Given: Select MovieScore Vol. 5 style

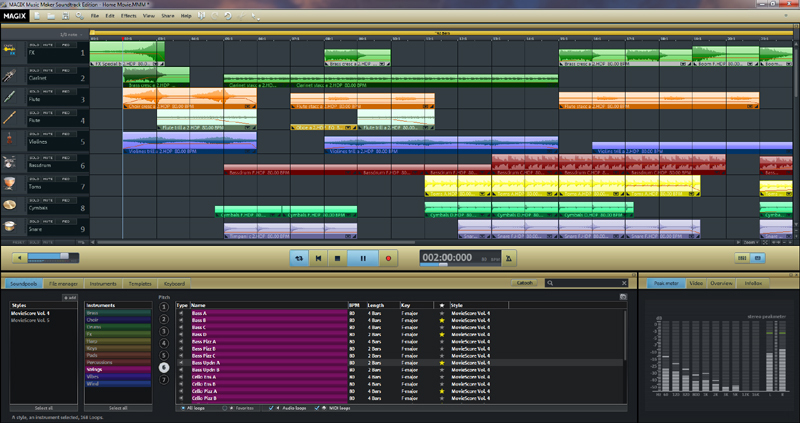Looking at the screenshot, I should click(x=31, y=320).
